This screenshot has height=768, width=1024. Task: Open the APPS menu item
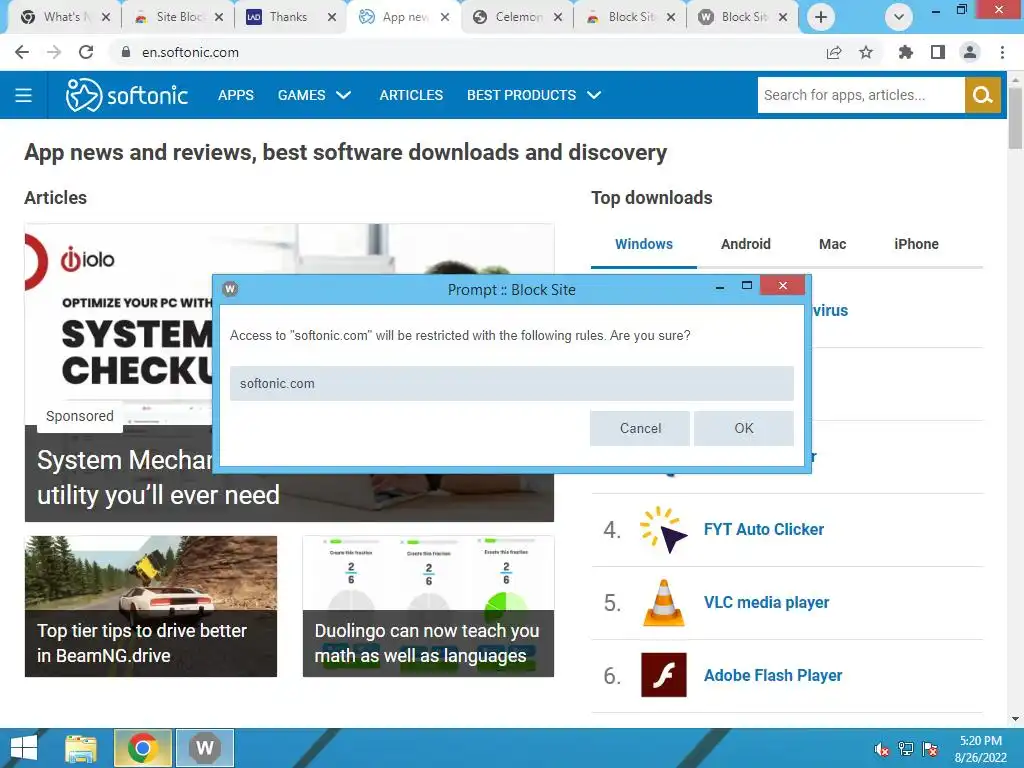(x=236, y=95)
